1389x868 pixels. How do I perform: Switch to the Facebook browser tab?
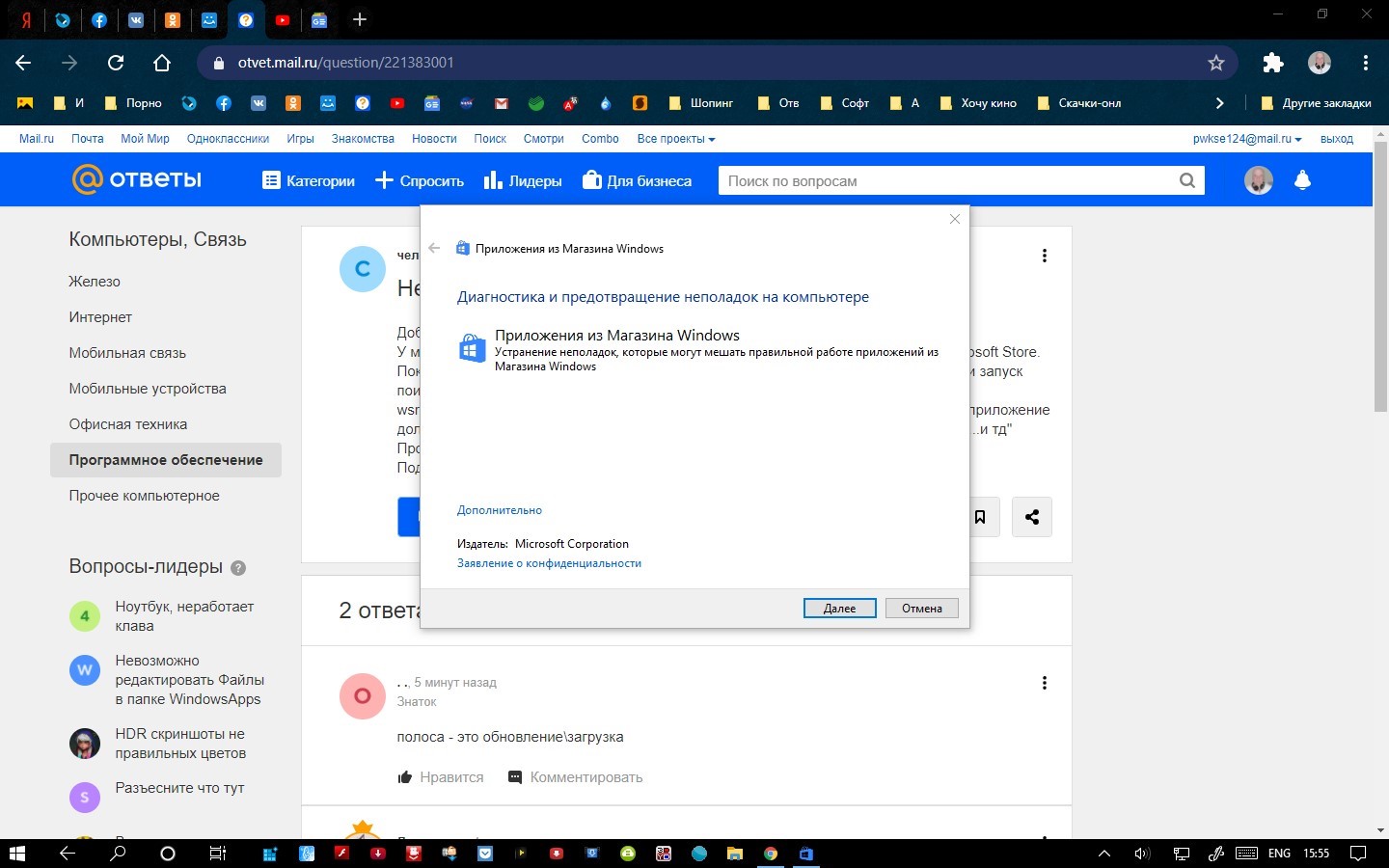(x=99, y=19)
